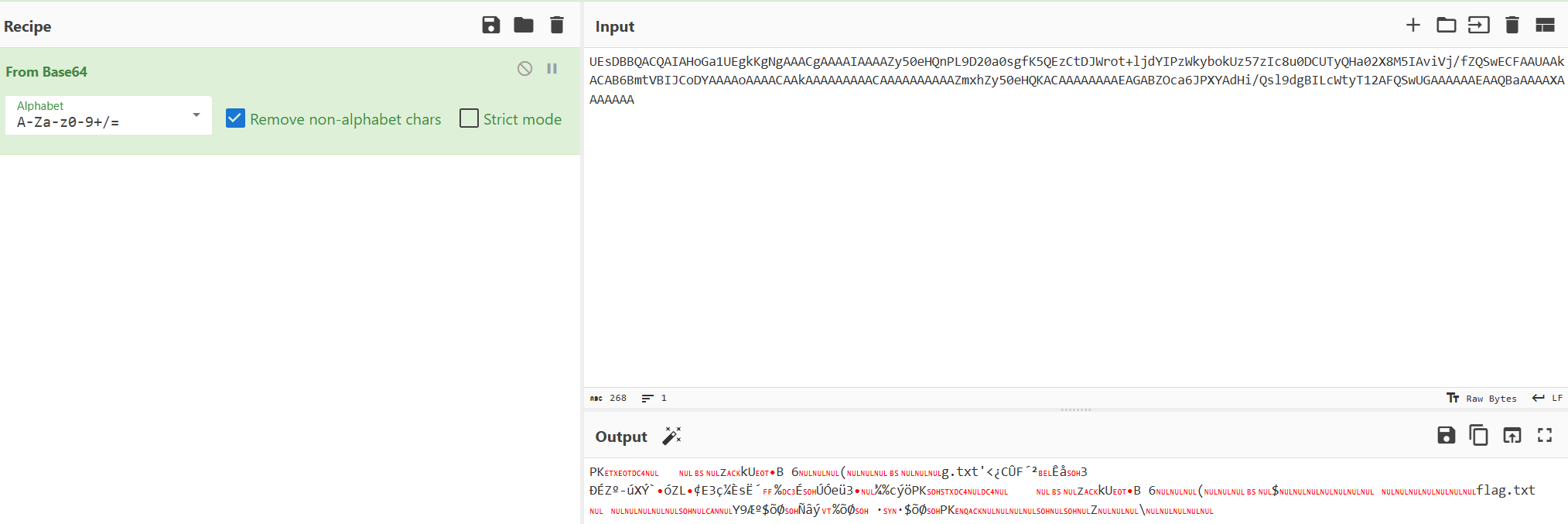This screenshot has width=1568, height=524.
Task: Maximise the output pane
Action: coord(1545,436)
